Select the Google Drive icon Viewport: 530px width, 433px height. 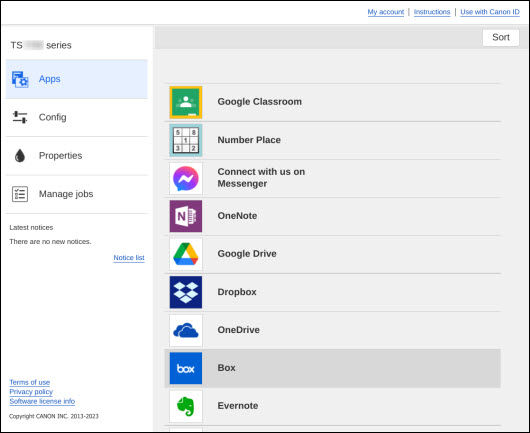click(x=186, y=254)
